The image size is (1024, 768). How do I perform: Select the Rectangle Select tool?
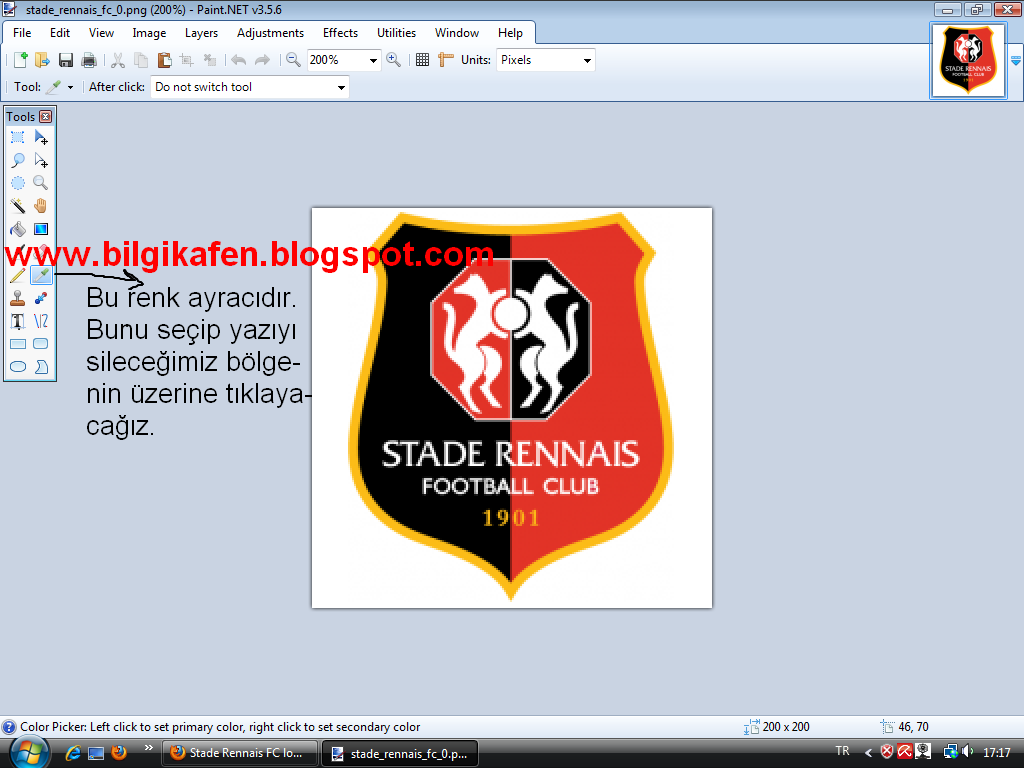pyautogui.click(x=18, y=137)
